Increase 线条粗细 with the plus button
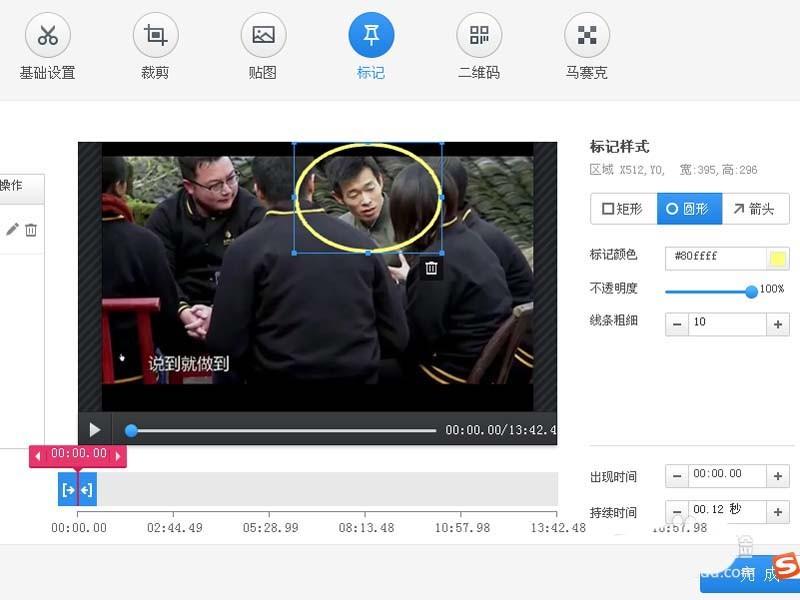 777,324
